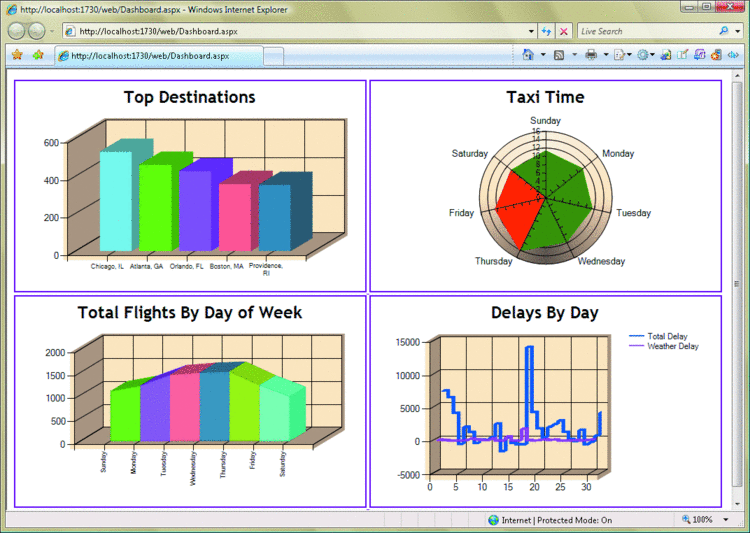Click the Weather Delay legend entry
Screen dimensions: 750x533
tap(664, 346)
